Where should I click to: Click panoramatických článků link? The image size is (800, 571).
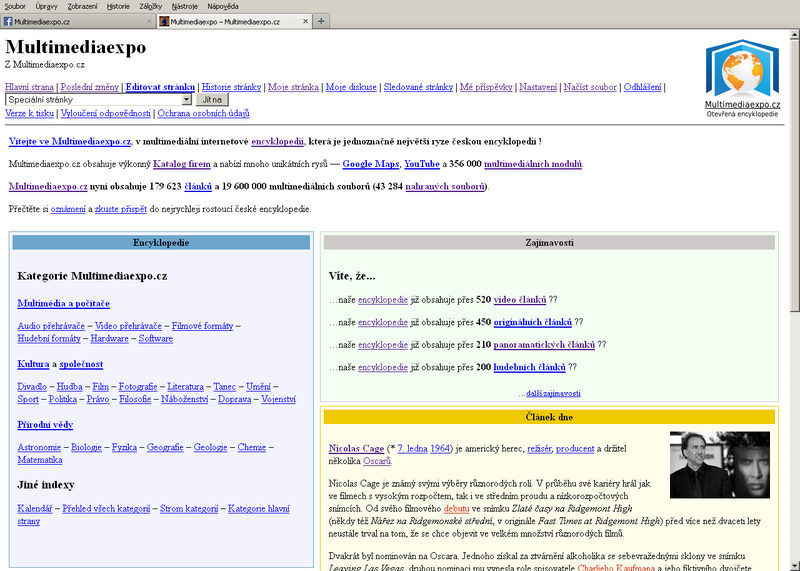[544, 344]
